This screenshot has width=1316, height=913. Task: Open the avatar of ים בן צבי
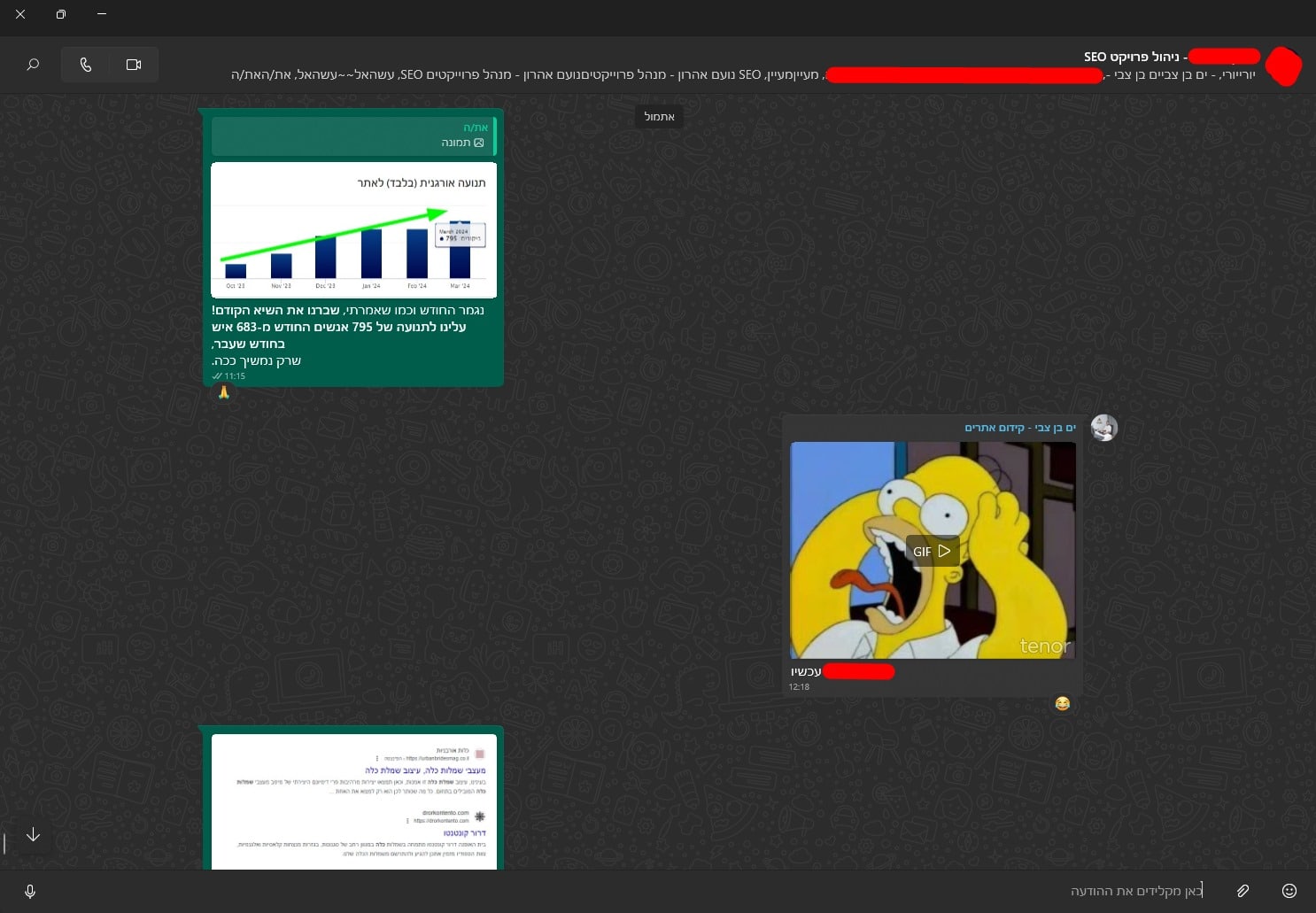pos(1103,429)
